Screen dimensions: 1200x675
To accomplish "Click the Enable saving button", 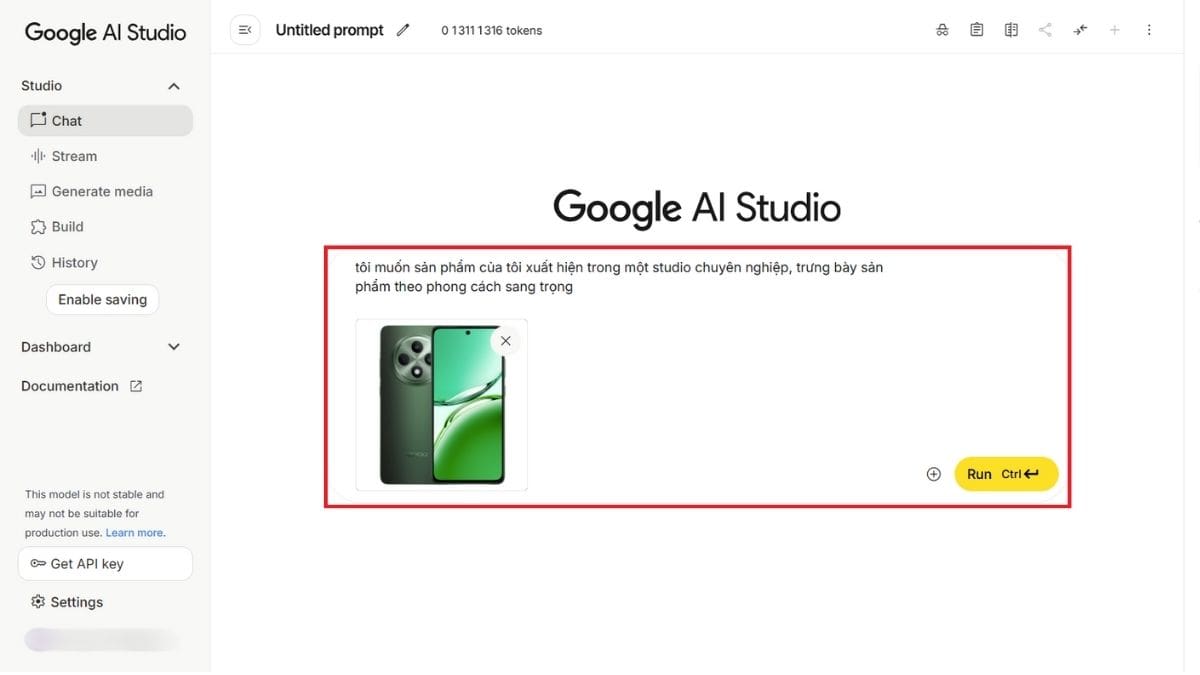I will pyautogui.click(x=102, y=299).
